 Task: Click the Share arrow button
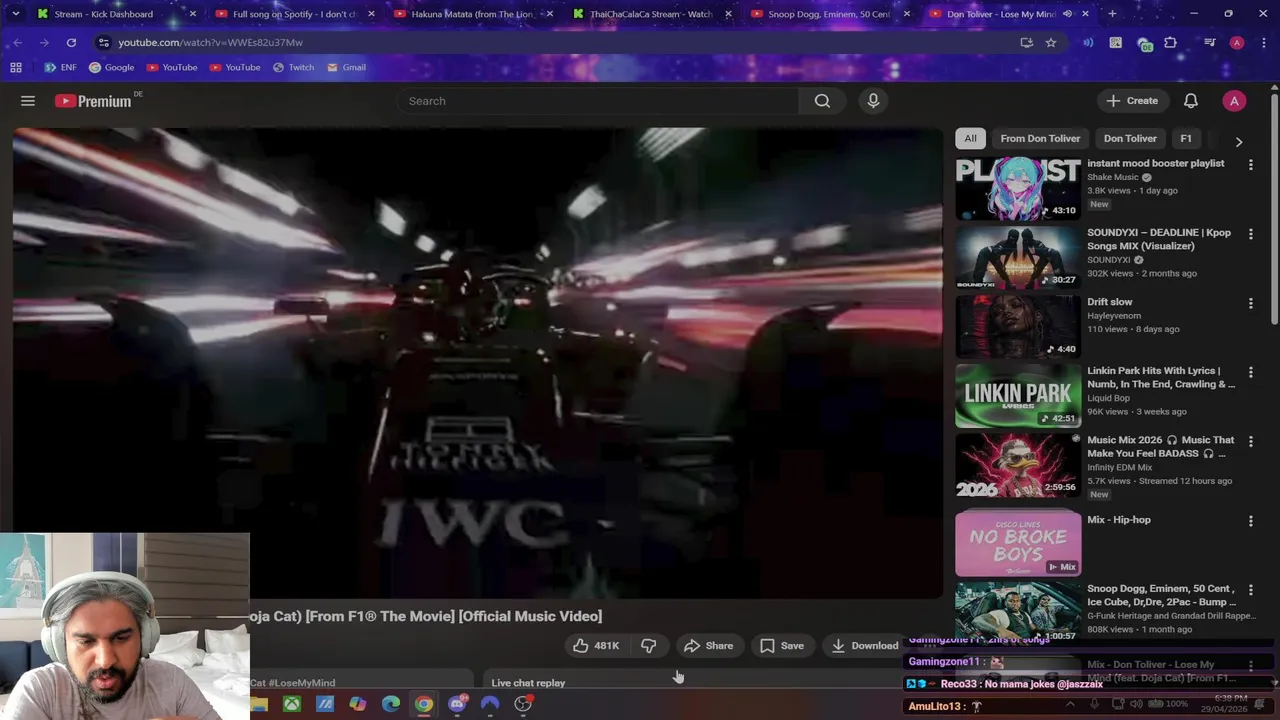(708, 646)
